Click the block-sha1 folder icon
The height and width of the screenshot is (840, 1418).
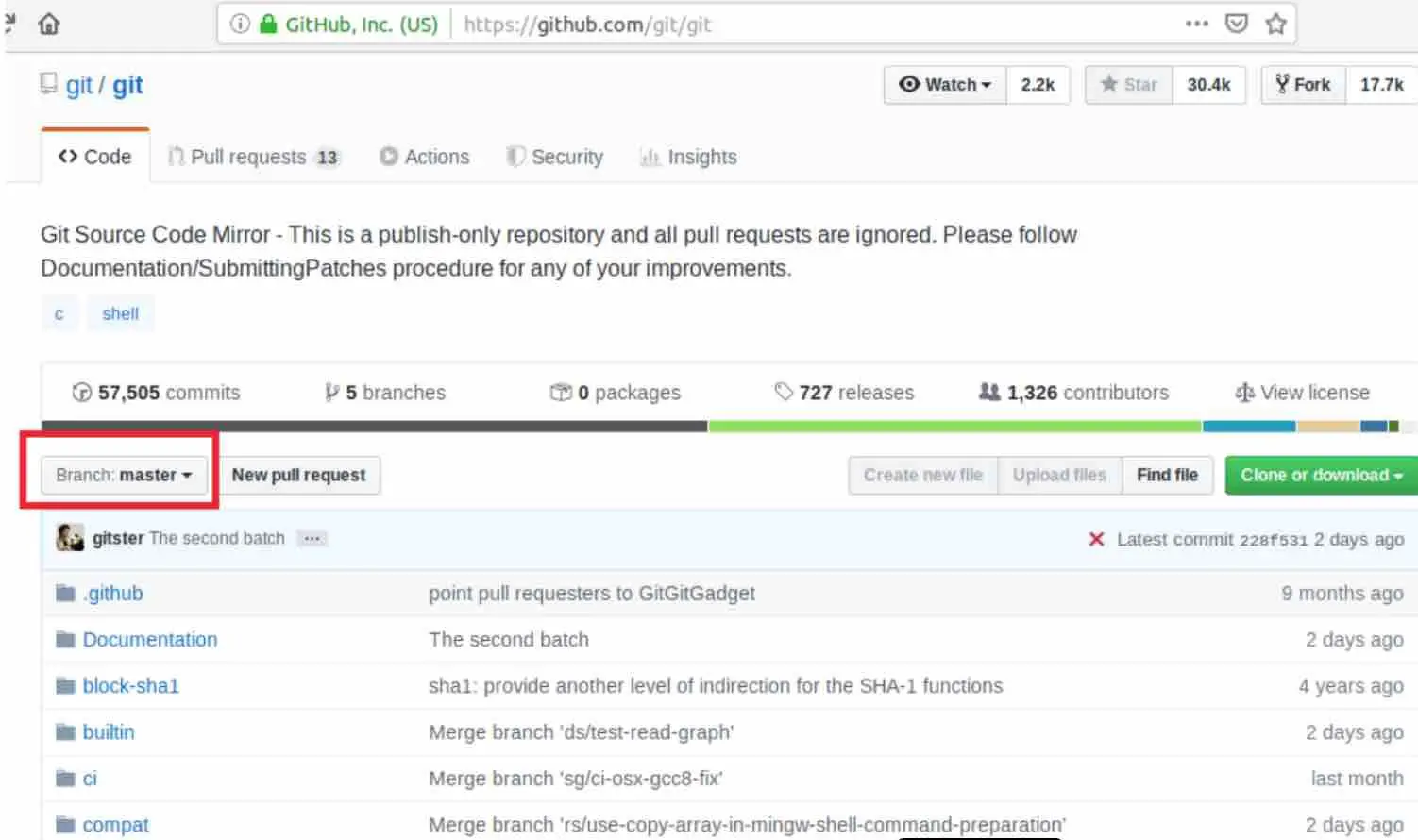point(65,685)
